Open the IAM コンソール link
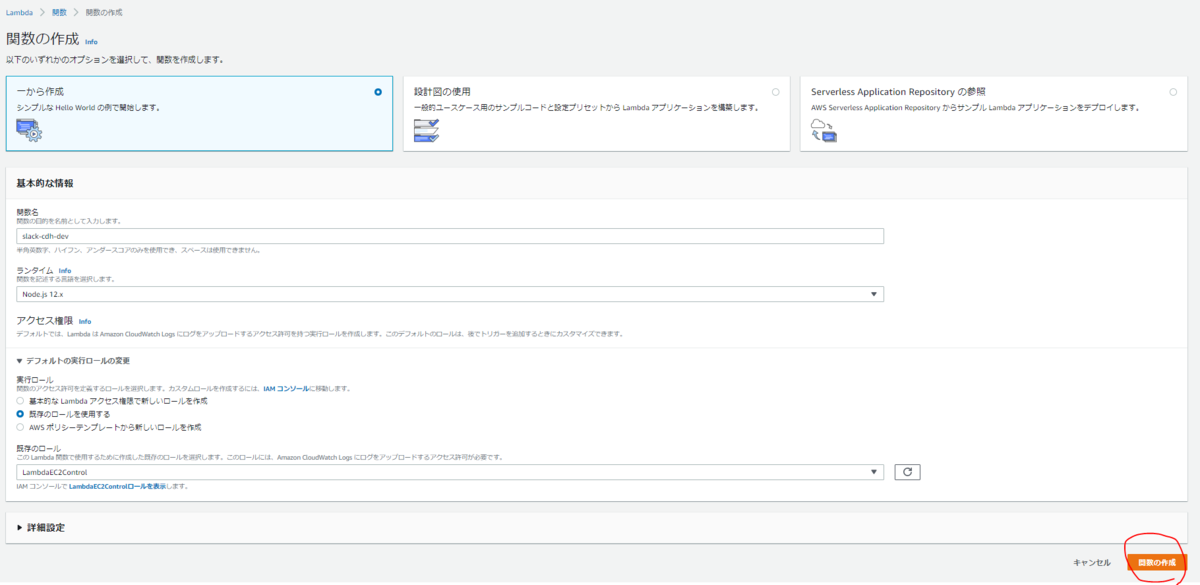The height and width of the screenshot is (585, 1200). [287, 388]
